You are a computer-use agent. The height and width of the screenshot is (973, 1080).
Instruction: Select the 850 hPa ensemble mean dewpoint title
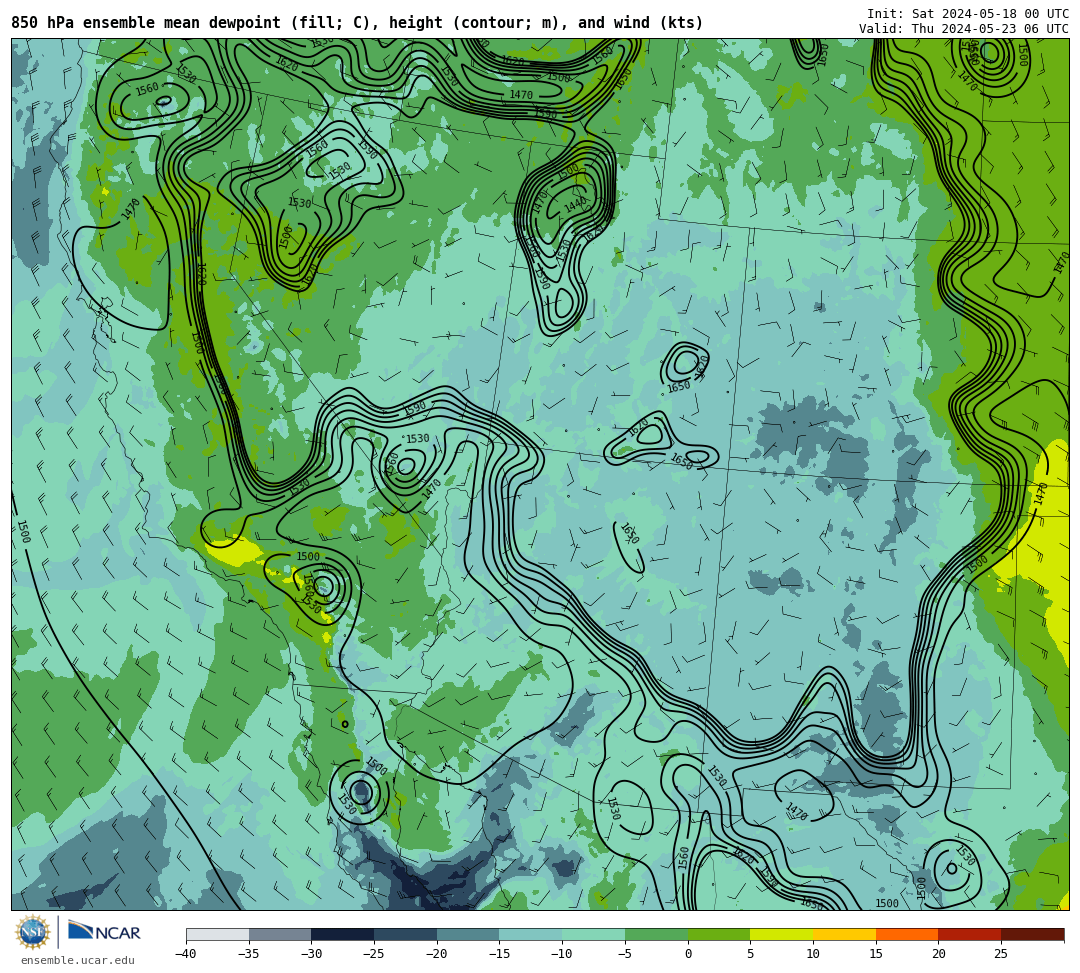pyautogui.click(x=357, y=23)
